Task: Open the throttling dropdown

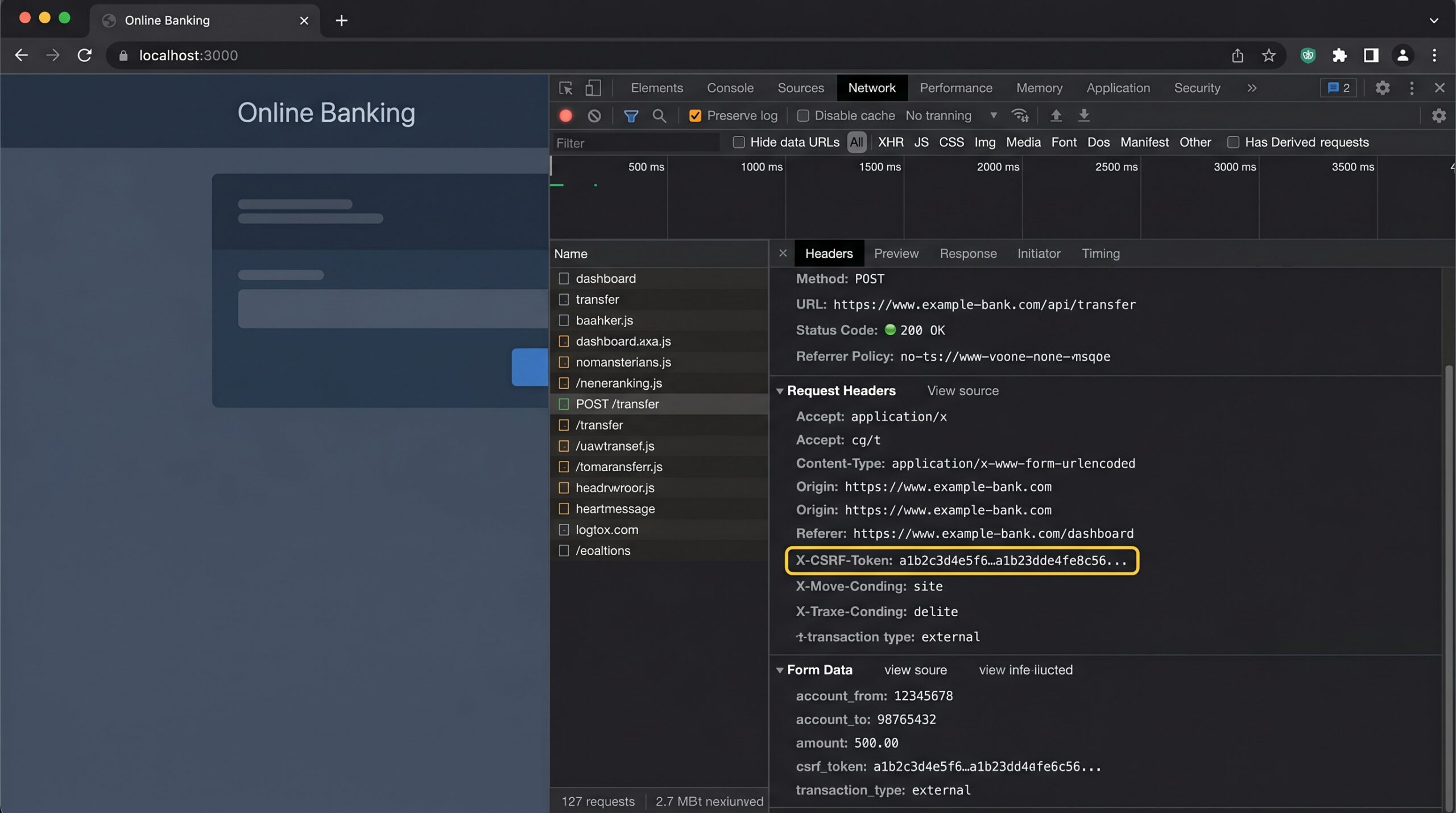Action: [x=952, y=115]
